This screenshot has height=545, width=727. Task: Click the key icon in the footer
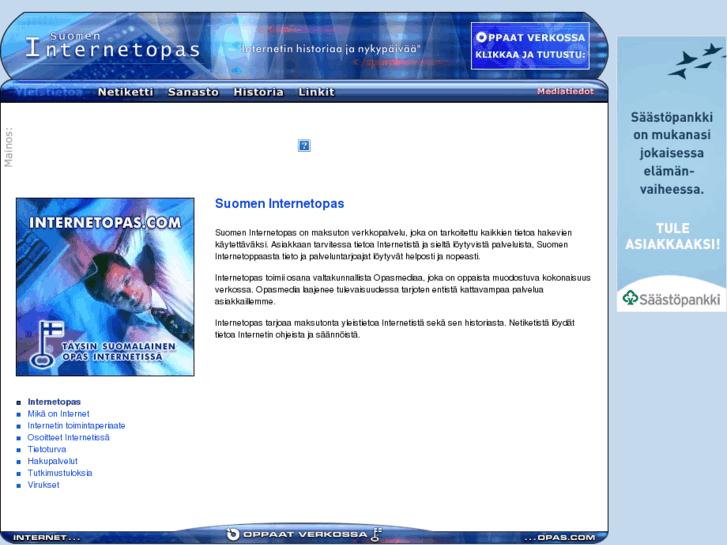(377, 534)
